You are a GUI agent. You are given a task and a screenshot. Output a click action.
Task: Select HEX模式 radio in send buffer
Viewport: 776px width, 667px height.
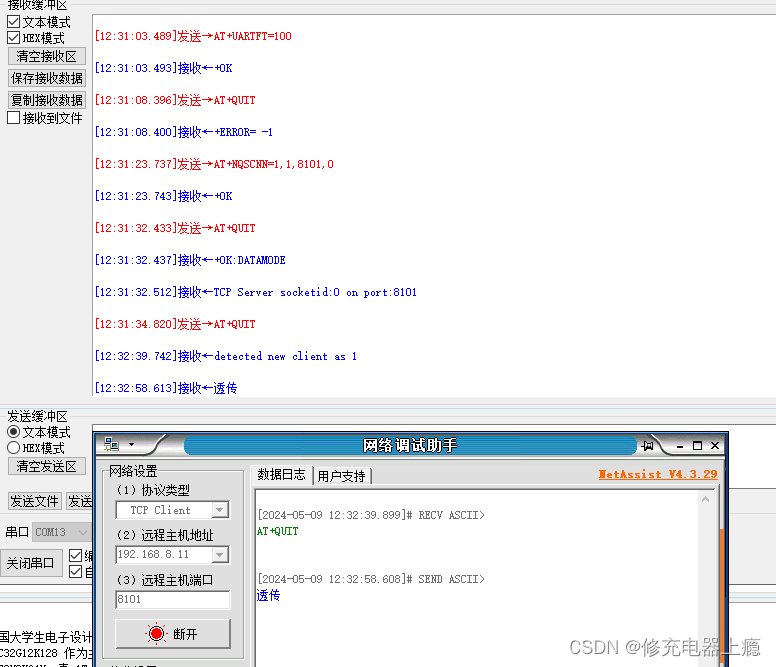tap(14, 448)
